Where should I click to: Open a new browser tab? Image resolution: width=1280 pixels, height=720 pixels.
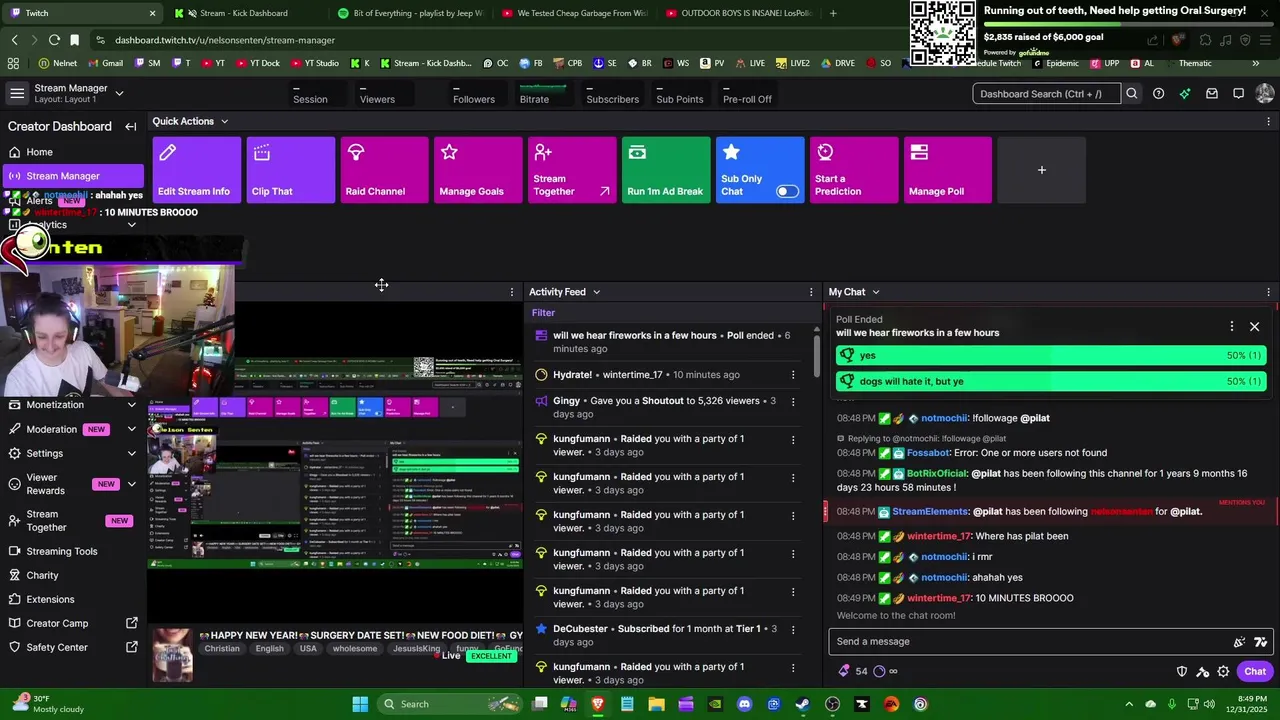click(833, 13)
